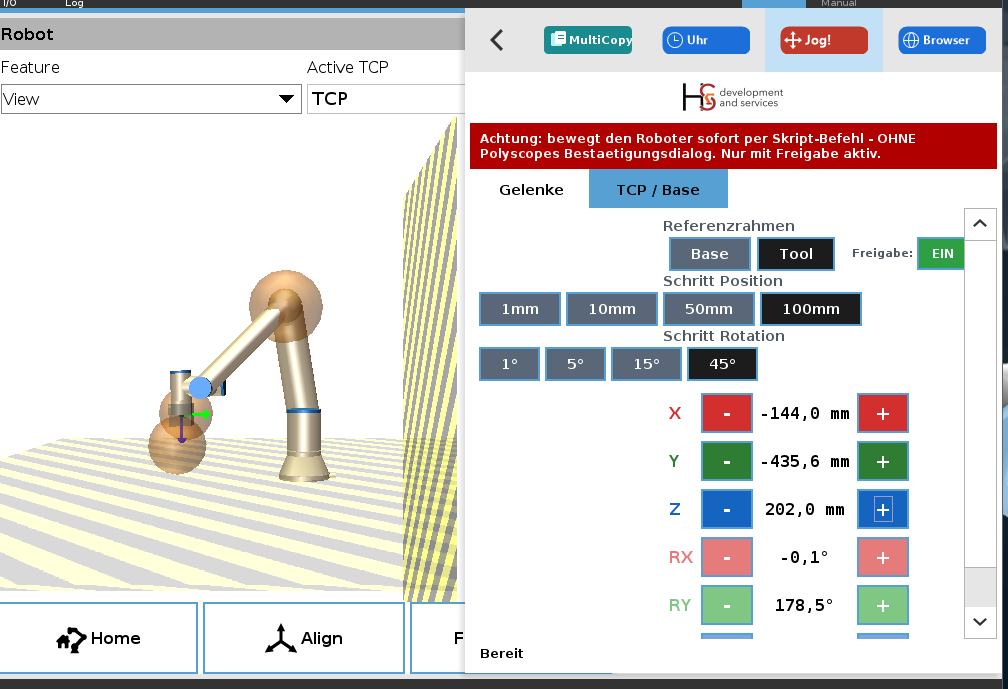Click the RY value 178,5°
The height and width of the screenshot is (689, 1008).
coord(804,605)
